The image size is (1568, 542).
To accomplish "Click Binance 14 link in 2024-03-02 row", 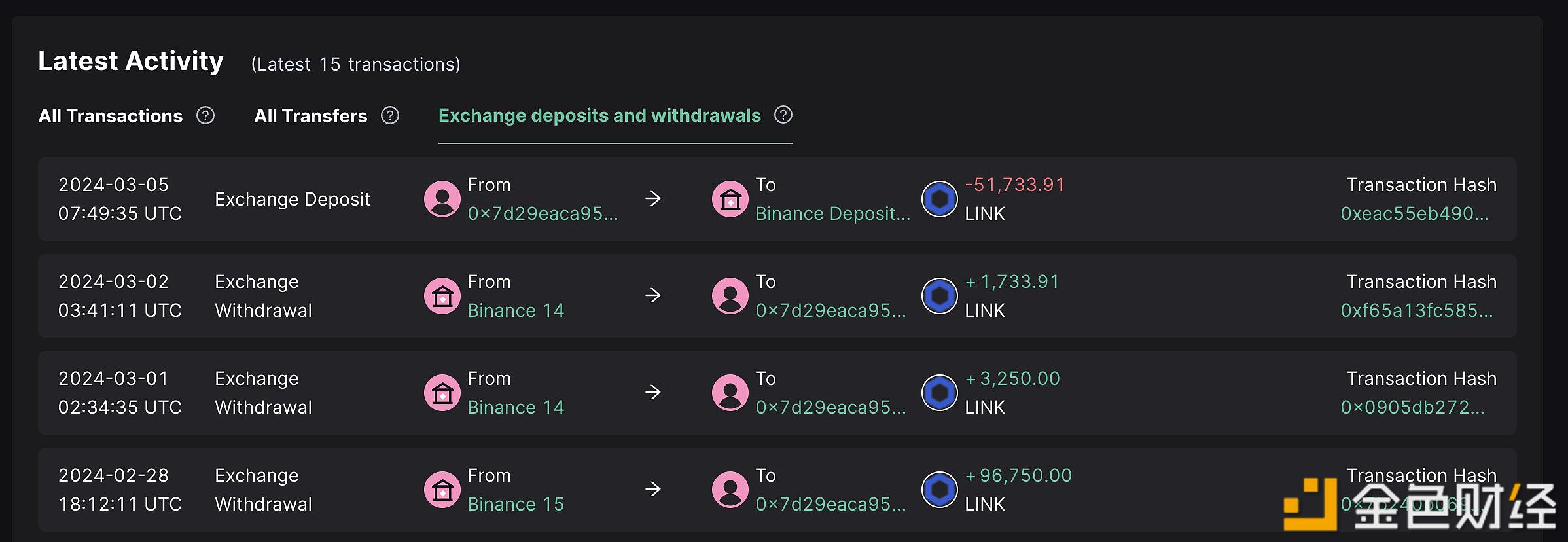I will 516,310.
